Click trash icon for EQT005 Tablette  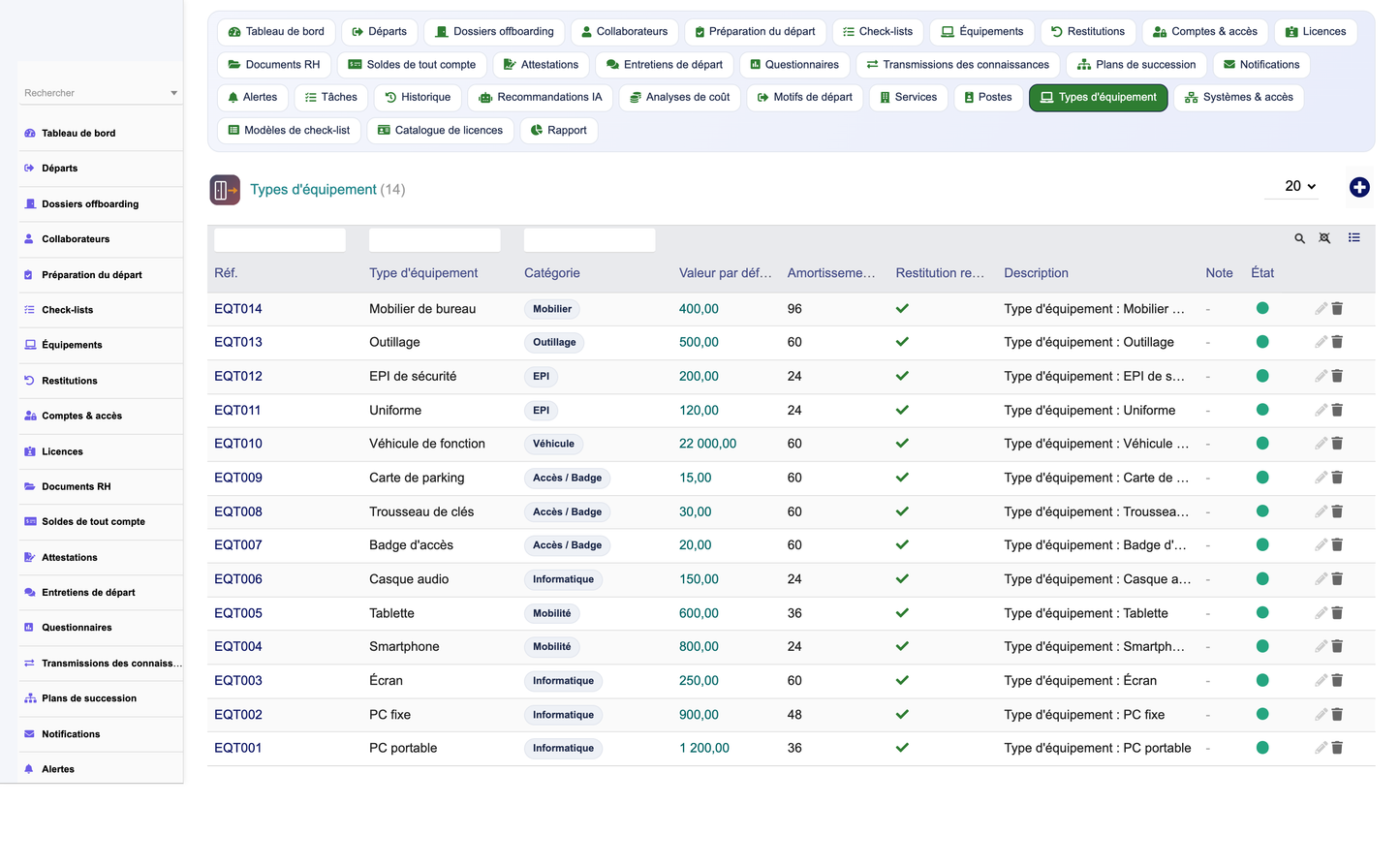click(1337, 612)
